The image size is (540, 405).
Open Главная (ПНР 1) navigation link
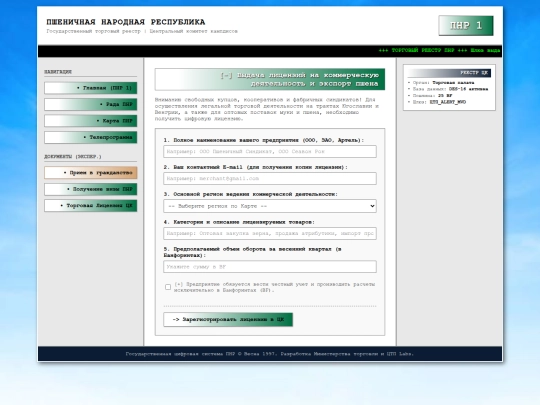coord(91,88)
